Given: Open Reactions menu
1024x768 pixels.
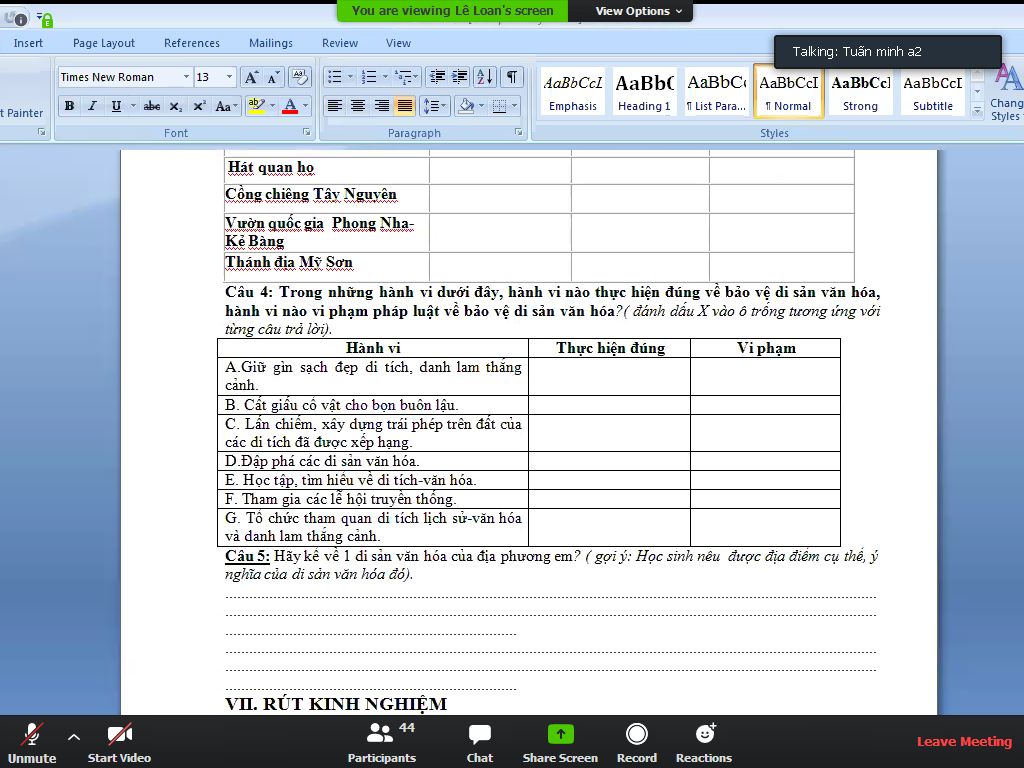Looking at the screenshot, I should pos(704,743).
